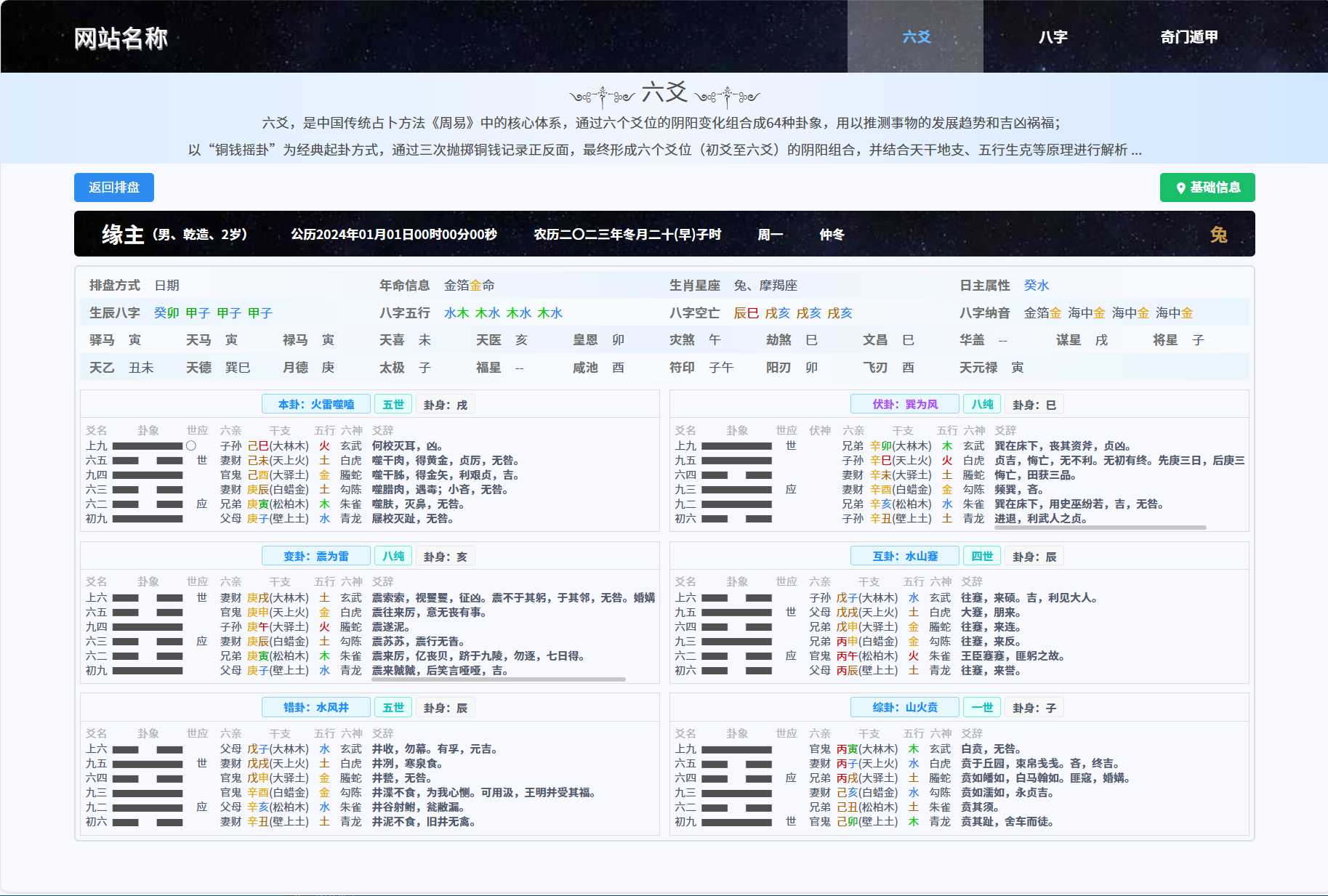Click the moving-line circle marker on 上九
This screenshot has width=1328, height=896.
(x=191, y=445)
